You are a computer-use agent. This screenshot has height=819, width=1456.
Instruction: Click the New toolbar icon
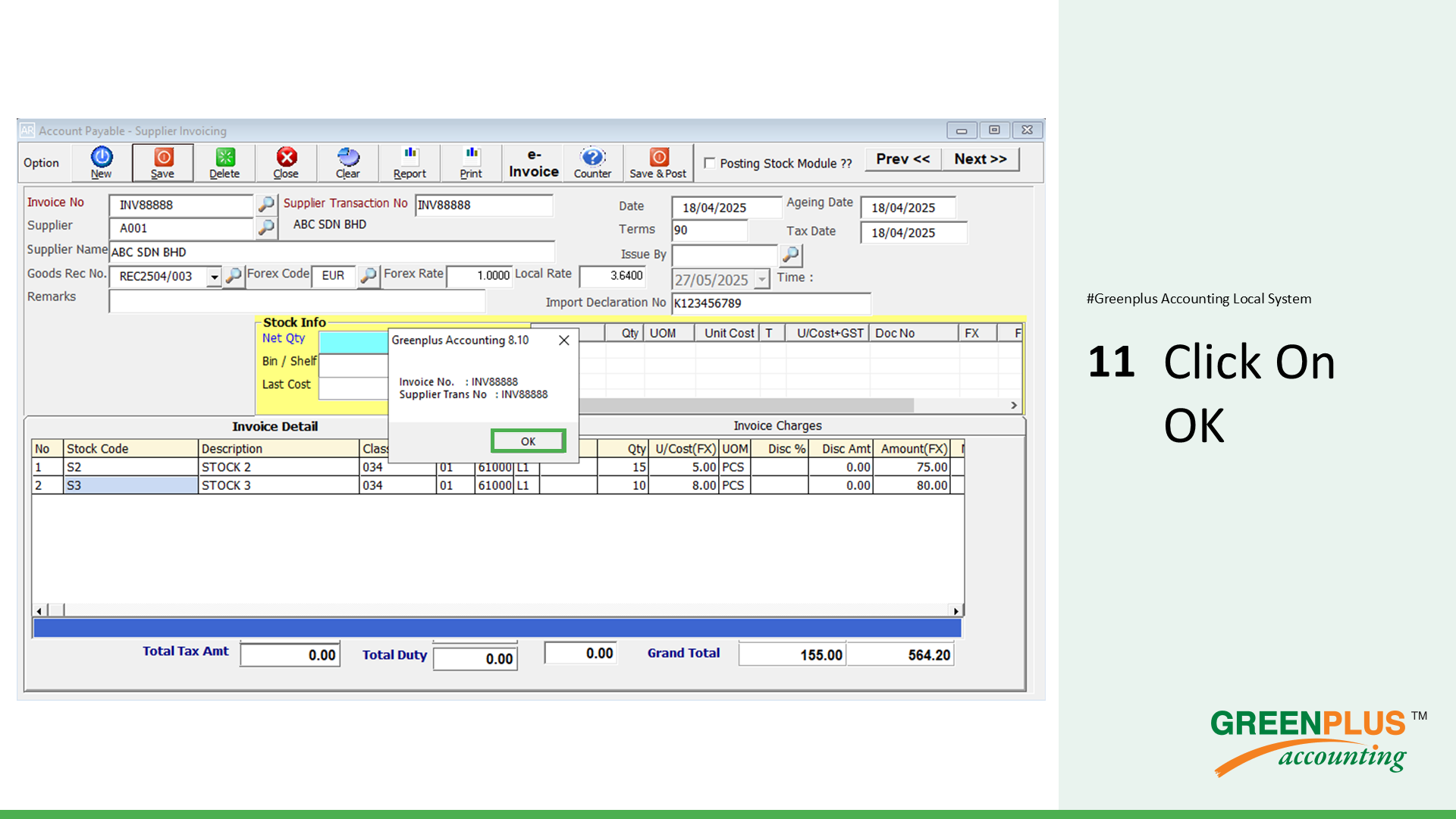pyautogui.click(x=102, y=163)
